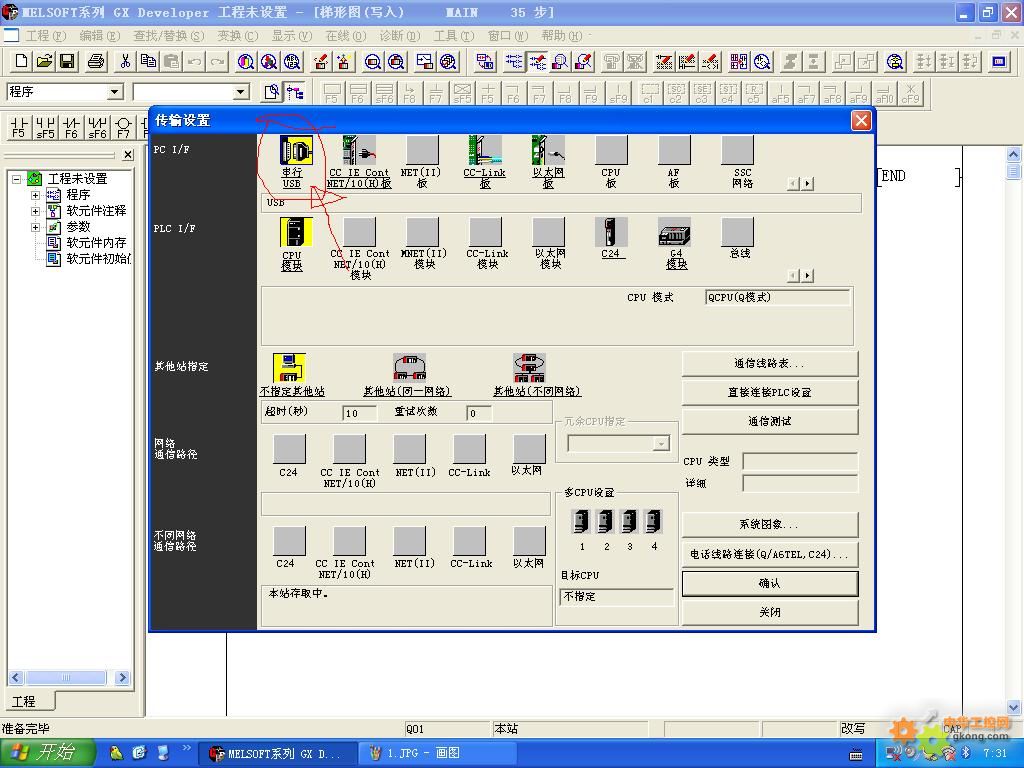Close the 传输设置 dialog
This screenshot has height=768, width=1024.
click(861, 120)
